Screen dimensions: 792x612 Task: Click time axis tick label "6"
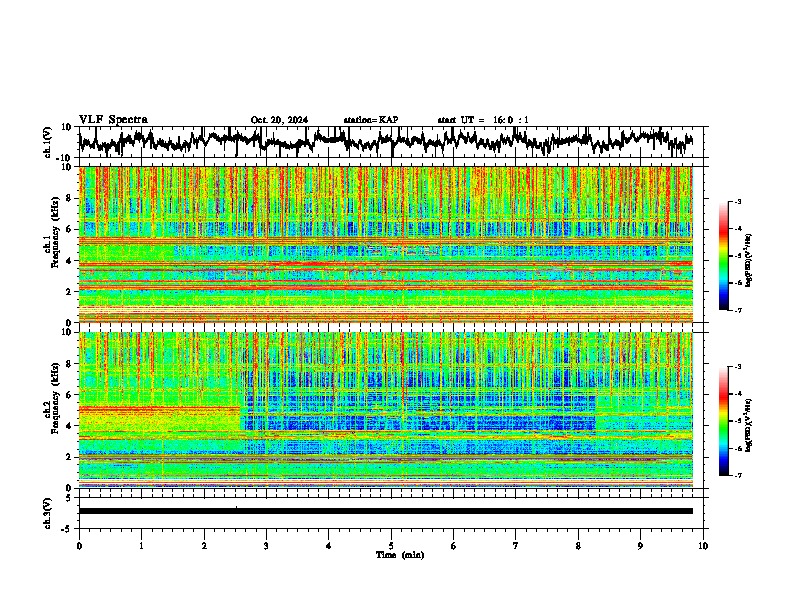[x=454, y=546]
